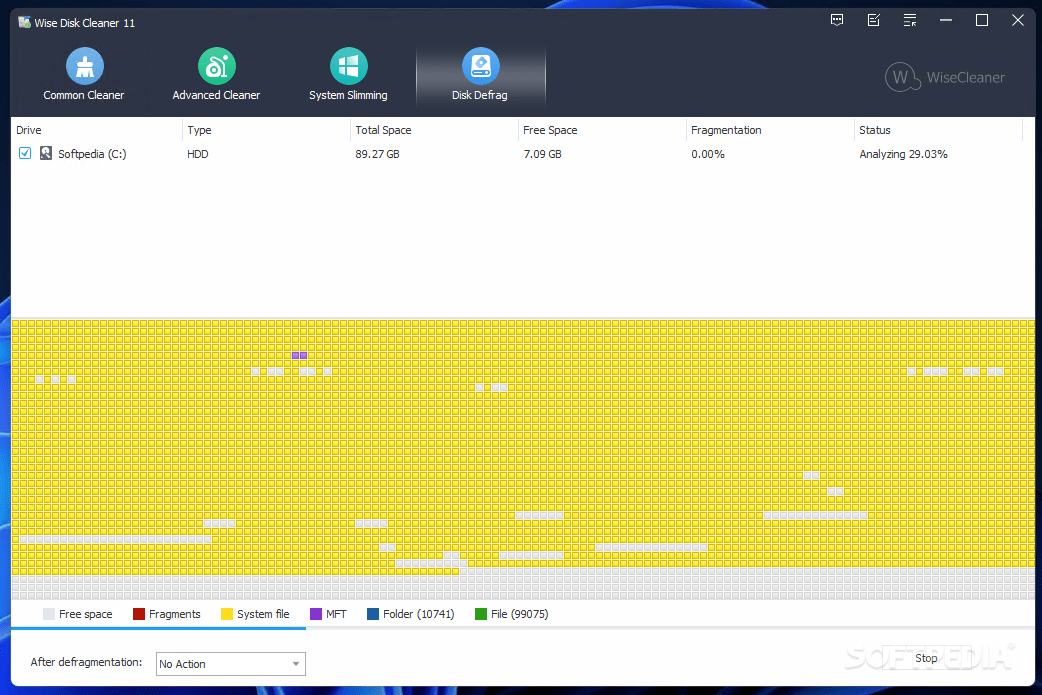Open the Advanced Cleaner icon
This screenshot has height=695, width=1042.
coord(217,66)
